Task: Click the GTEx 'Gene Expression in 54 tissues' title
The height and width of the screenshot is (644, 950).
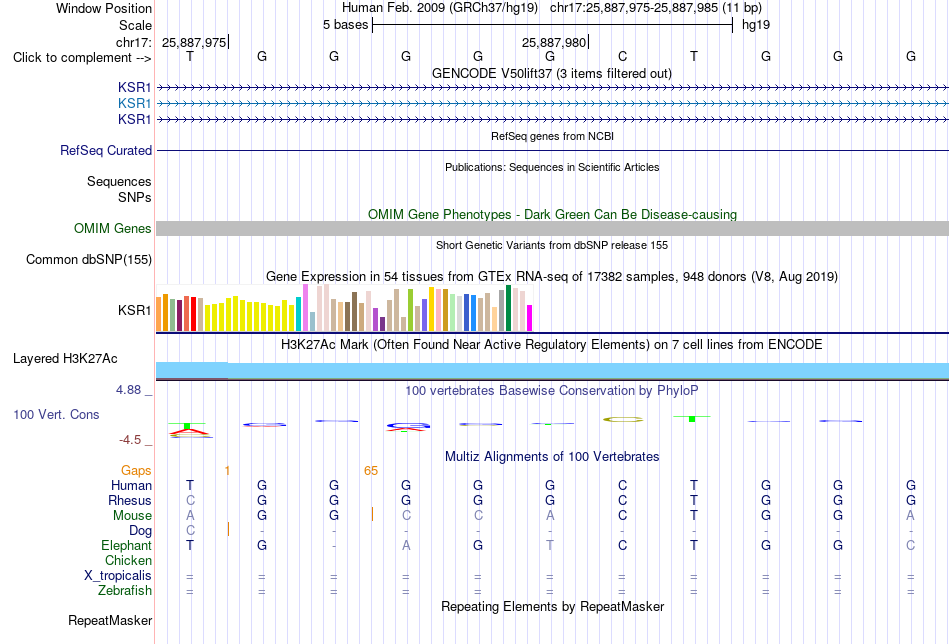Action: (x=552, y=277)
